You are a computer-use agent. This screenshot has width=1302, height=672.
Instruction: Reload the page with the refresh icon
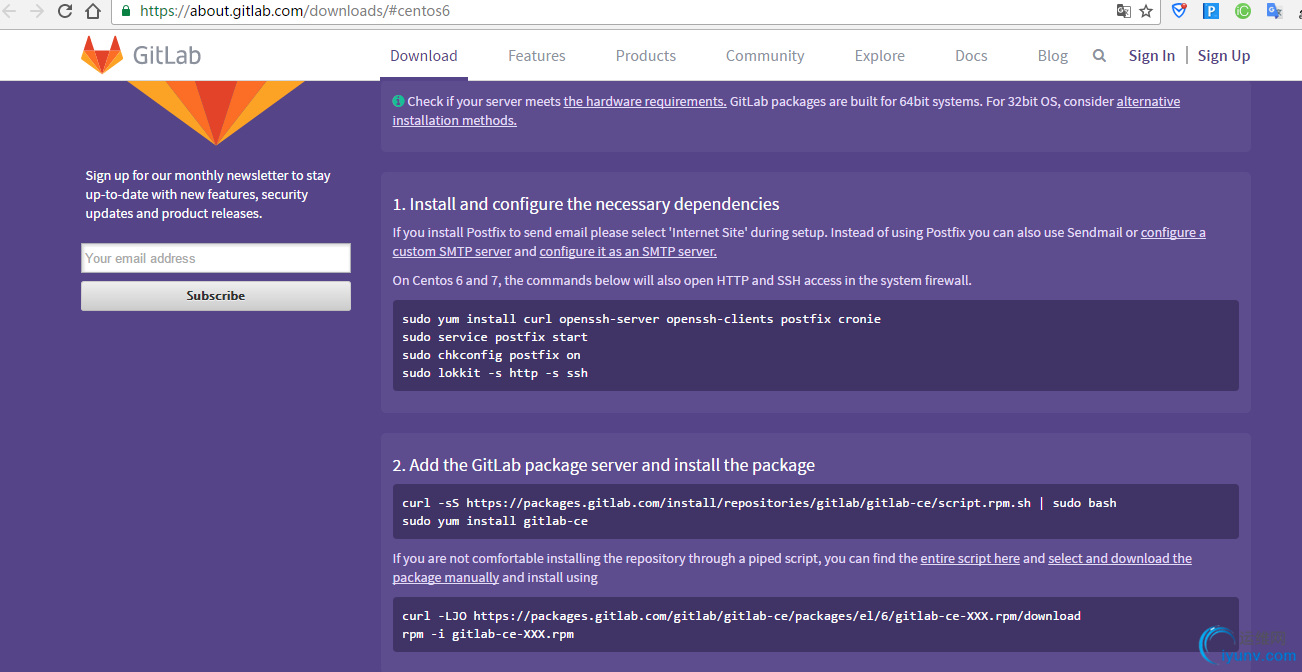click(x=65, y=12)
